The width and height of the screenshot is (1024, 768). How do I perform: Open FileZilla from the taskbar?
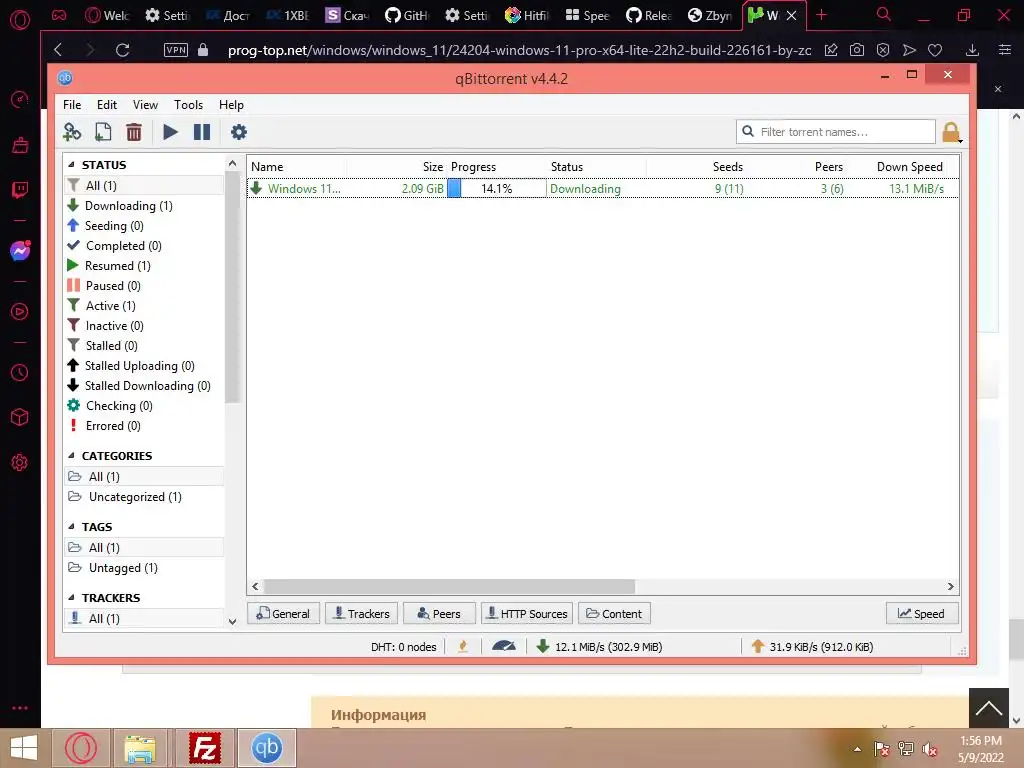pos(204,748)
